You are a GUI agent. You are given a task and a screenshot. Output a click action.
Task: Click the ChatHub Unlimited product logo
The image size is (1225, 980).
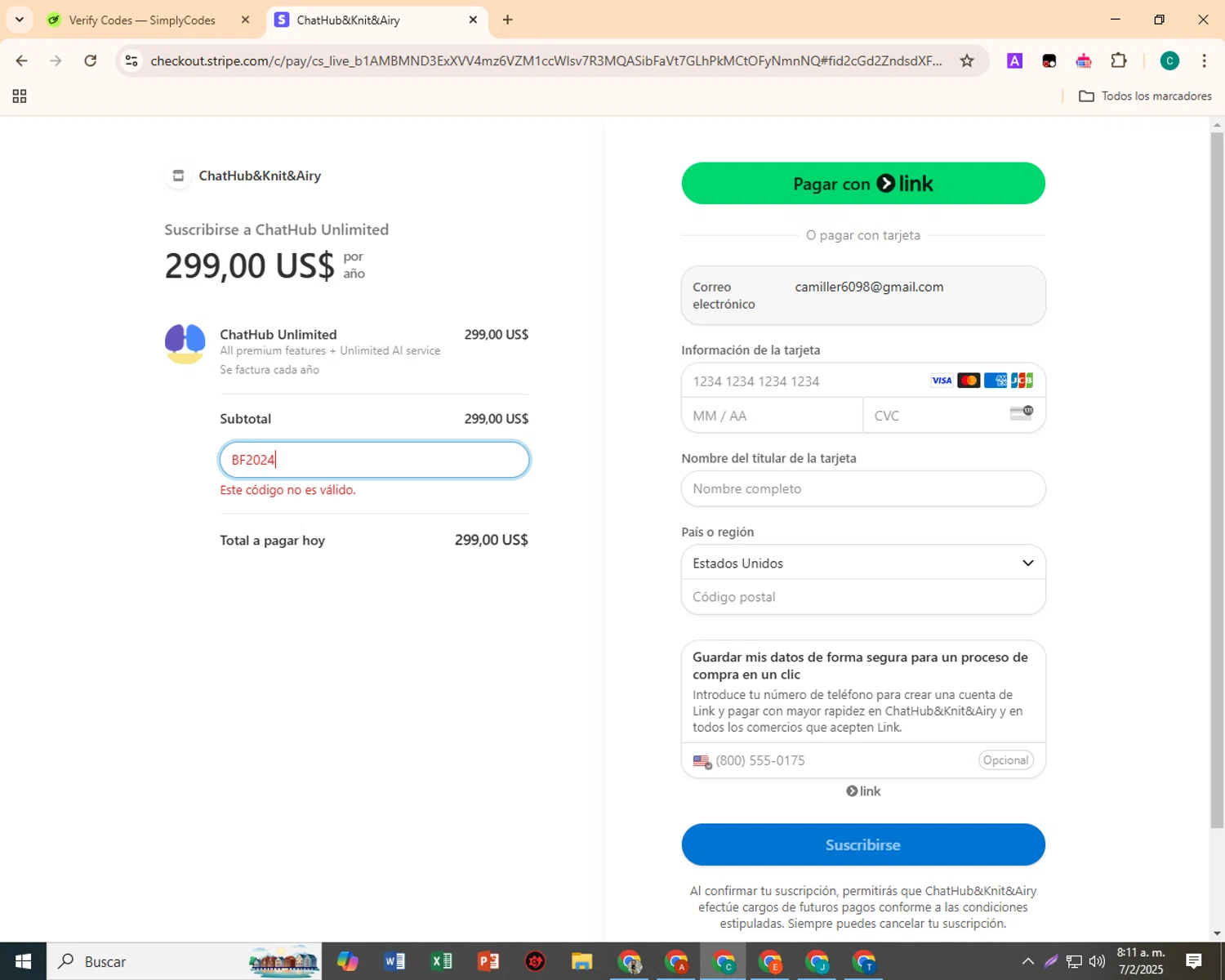pyautogui.click(x=185, y=344)
